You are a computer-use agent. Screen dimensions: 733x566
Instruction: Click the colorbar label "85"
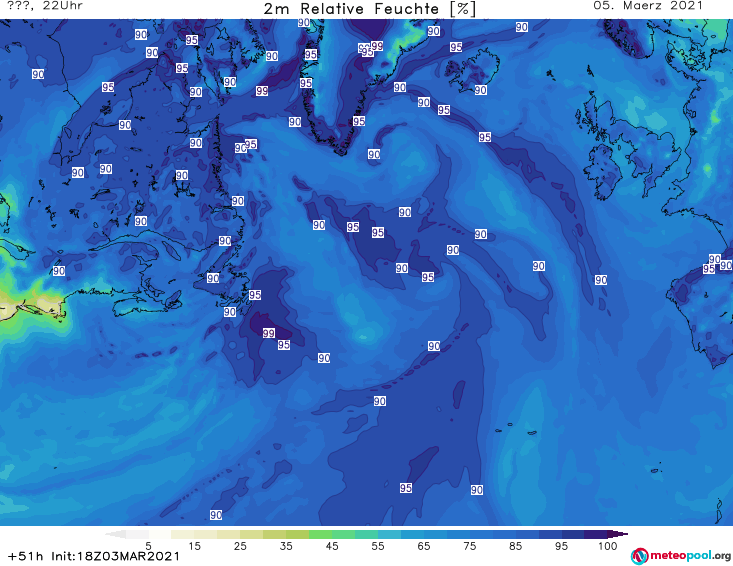point(516,546)
